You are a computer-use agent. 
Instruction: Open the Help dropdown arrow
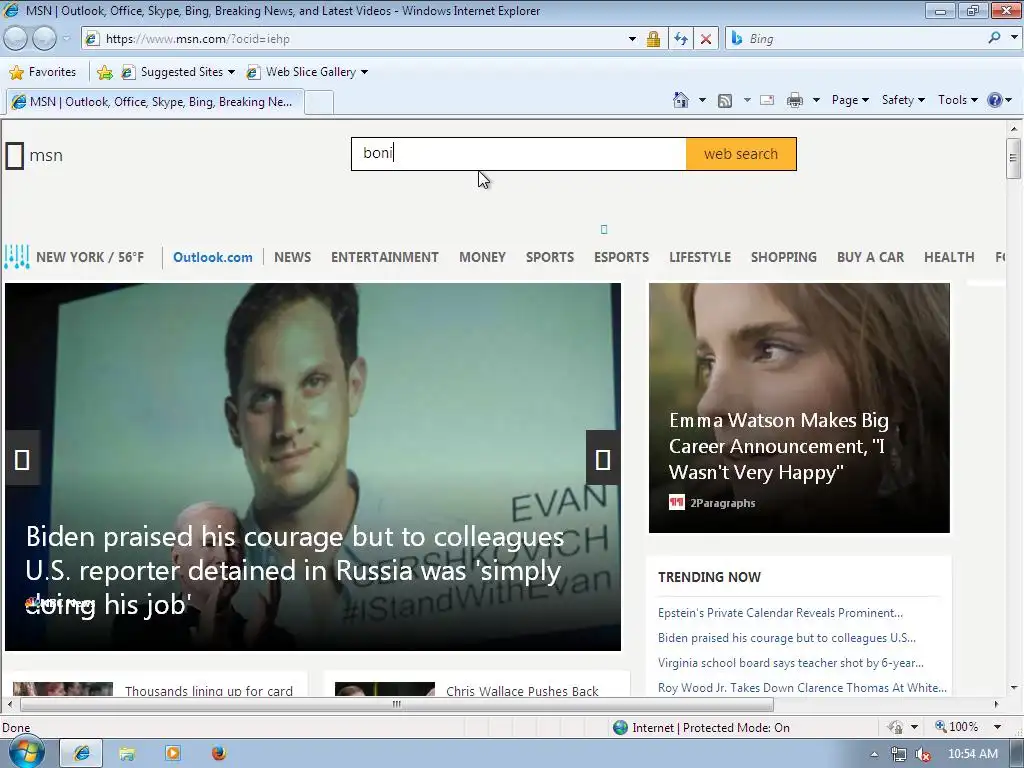click(x=1009, y=100)
